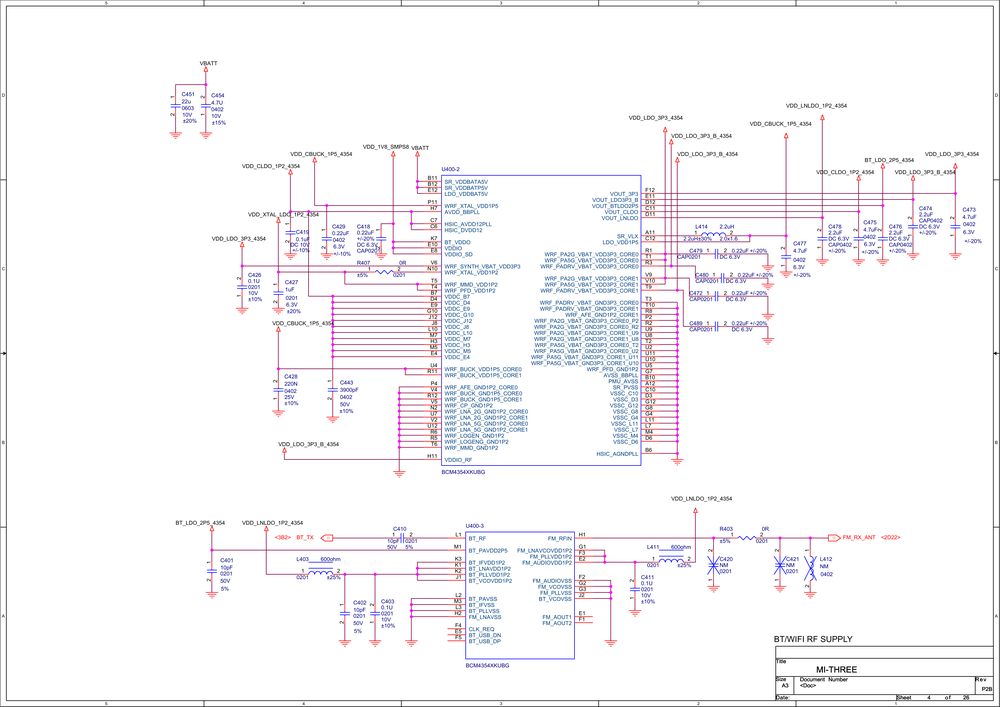The width and height of the screenshot is (1000, 707).
Task: Select capacitor reference C428
Action: 291,377
